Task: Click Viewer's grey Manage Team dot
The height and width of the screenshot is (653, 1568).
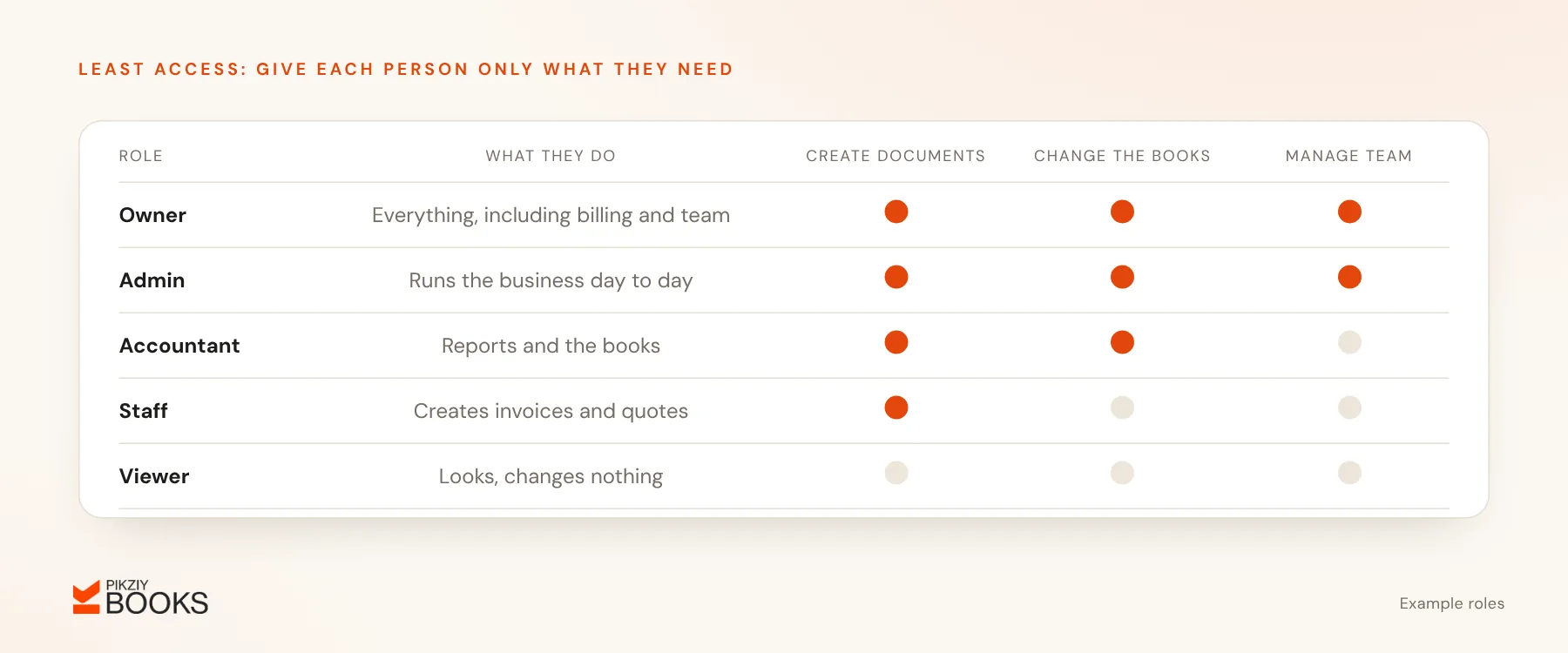Action: point(1349,473)
